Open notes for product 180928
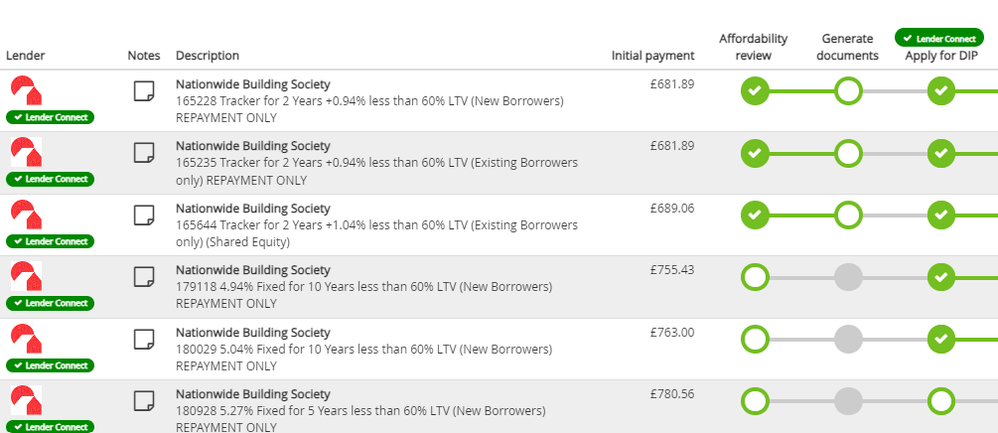Screen dimensions: 998x433 coord(144,401)
